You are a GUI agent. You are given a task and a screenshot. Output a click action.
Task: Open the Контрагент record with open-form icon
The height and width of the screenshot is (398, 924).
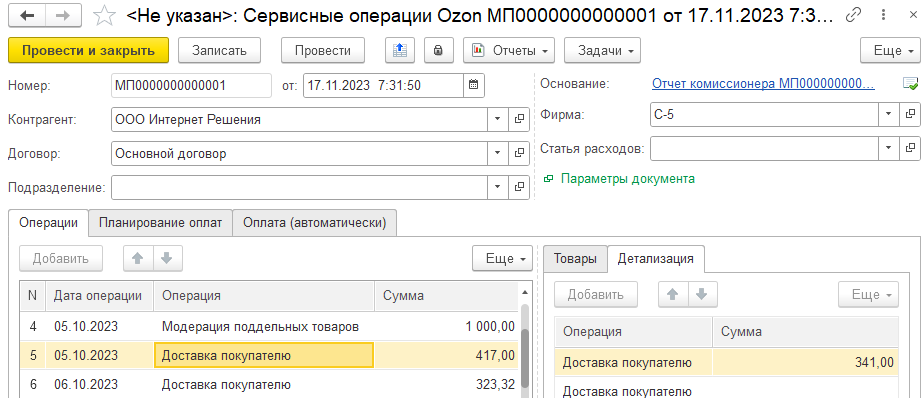[x=519, y=119]
